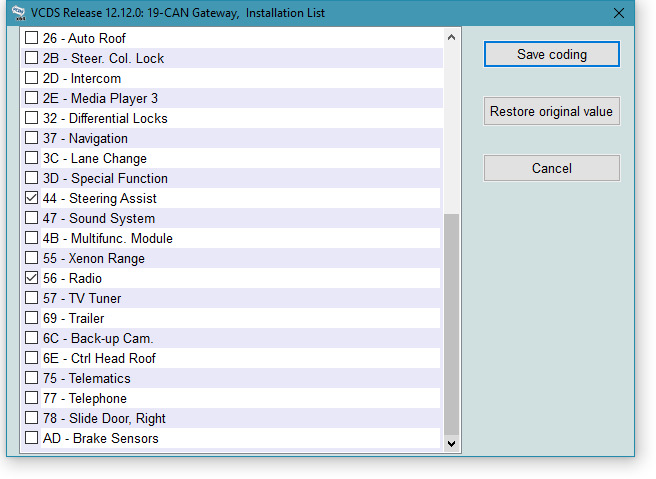This screenshot has width=656, height=479.
Task: Check the 75 - Telematics checkbox
Action: (31, 378)
